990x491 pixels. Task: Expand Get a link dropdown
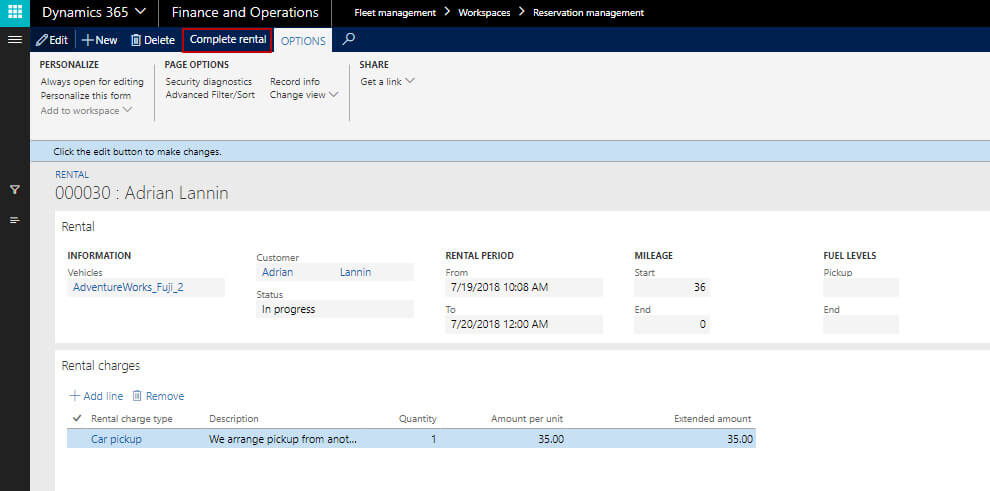tap(387, 81)
